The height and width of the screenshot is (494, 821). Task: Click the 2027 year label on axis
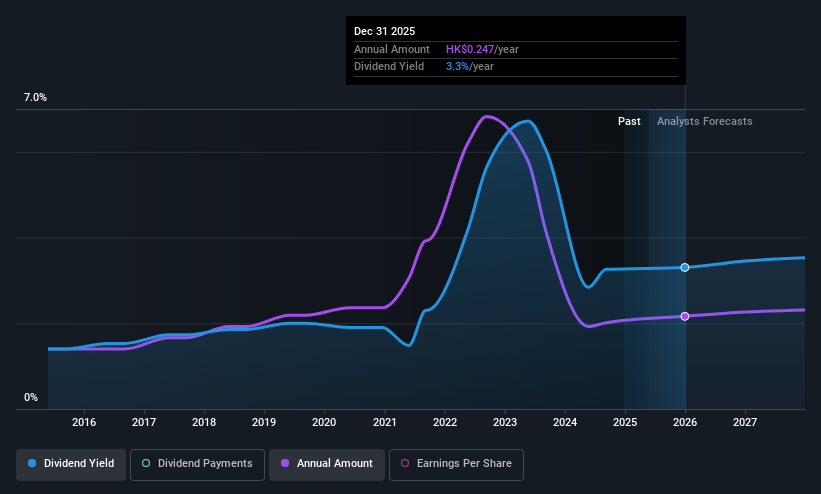coord(745,422)
